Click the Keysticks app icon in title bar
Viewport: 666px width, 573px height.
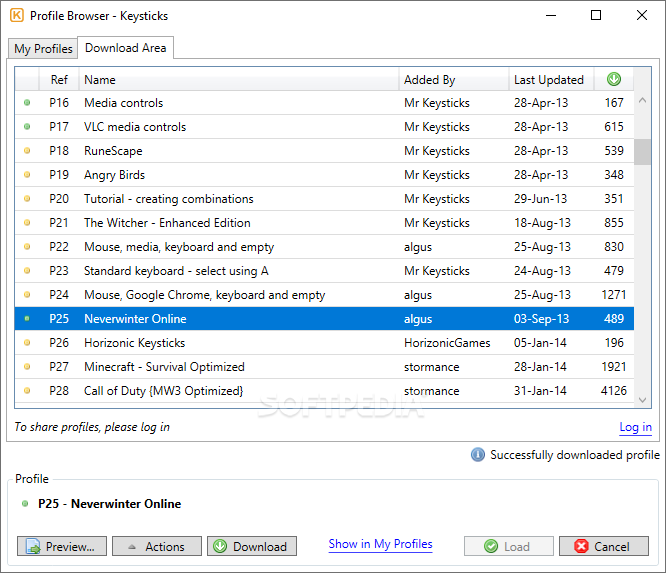[17, 16]
